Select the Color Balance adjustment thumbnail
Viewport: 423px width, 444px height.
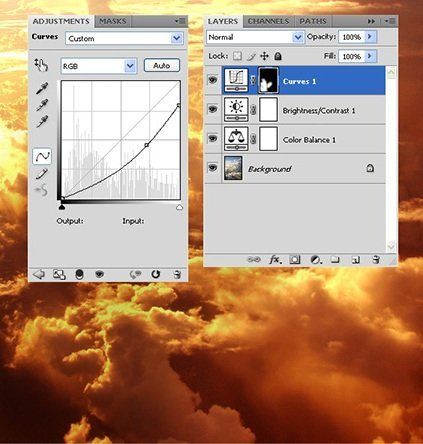point(236,139)
